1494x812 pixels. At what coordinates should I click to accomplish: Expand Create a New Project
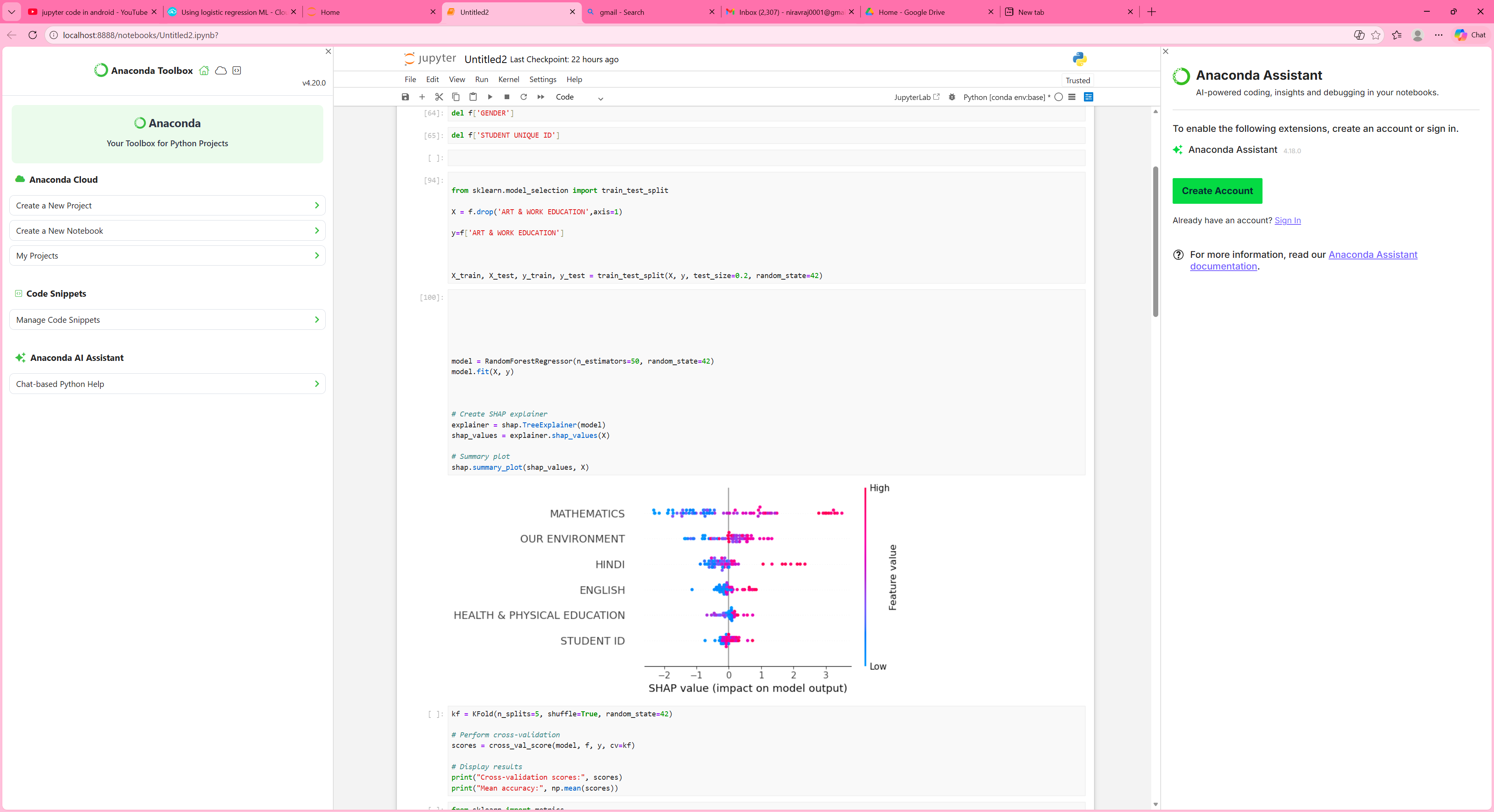(167, 205)
